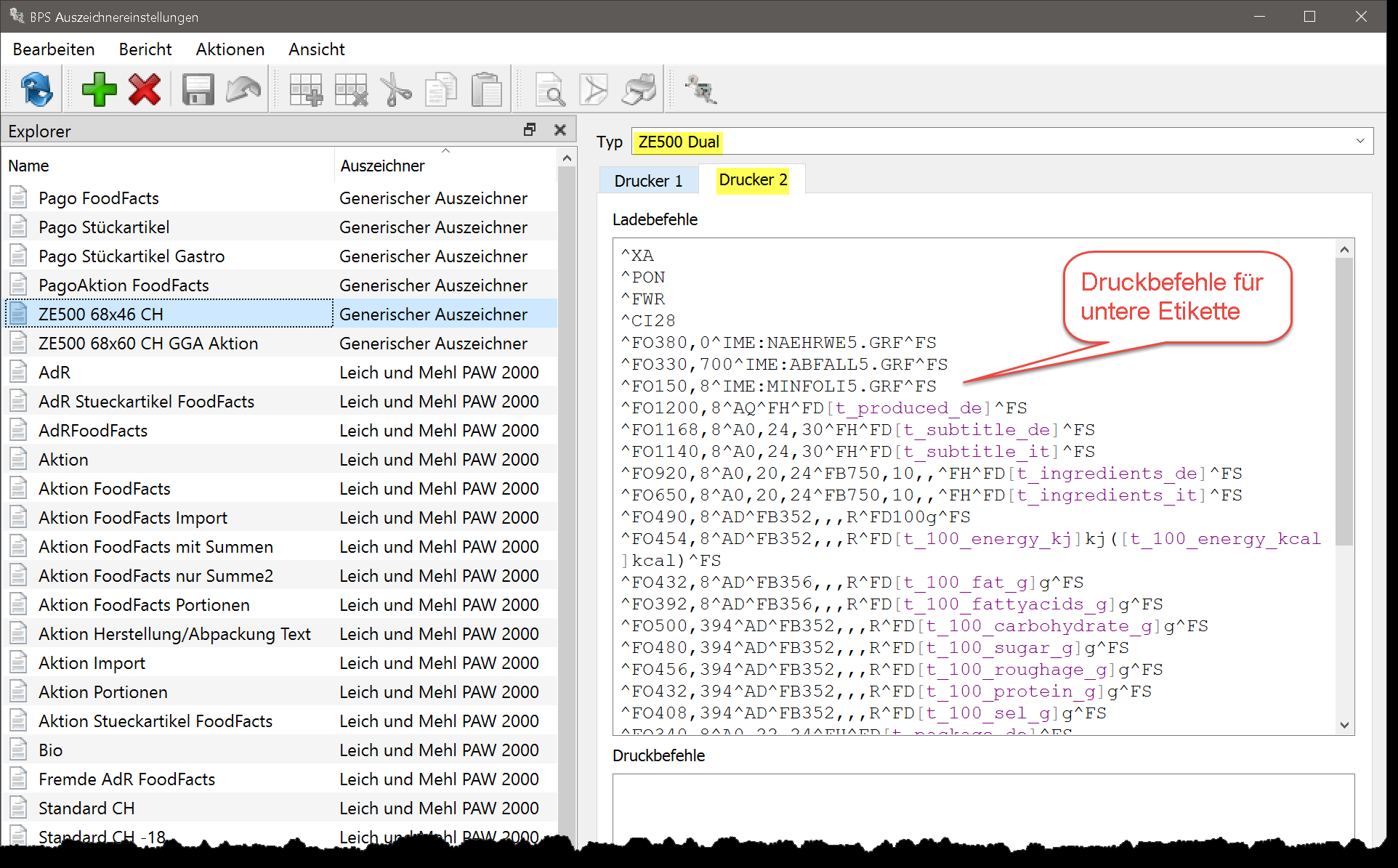Sort list by Auszeichner column header
The height and width of the screenshot is (868, 1398).
(x=382, y=166)
